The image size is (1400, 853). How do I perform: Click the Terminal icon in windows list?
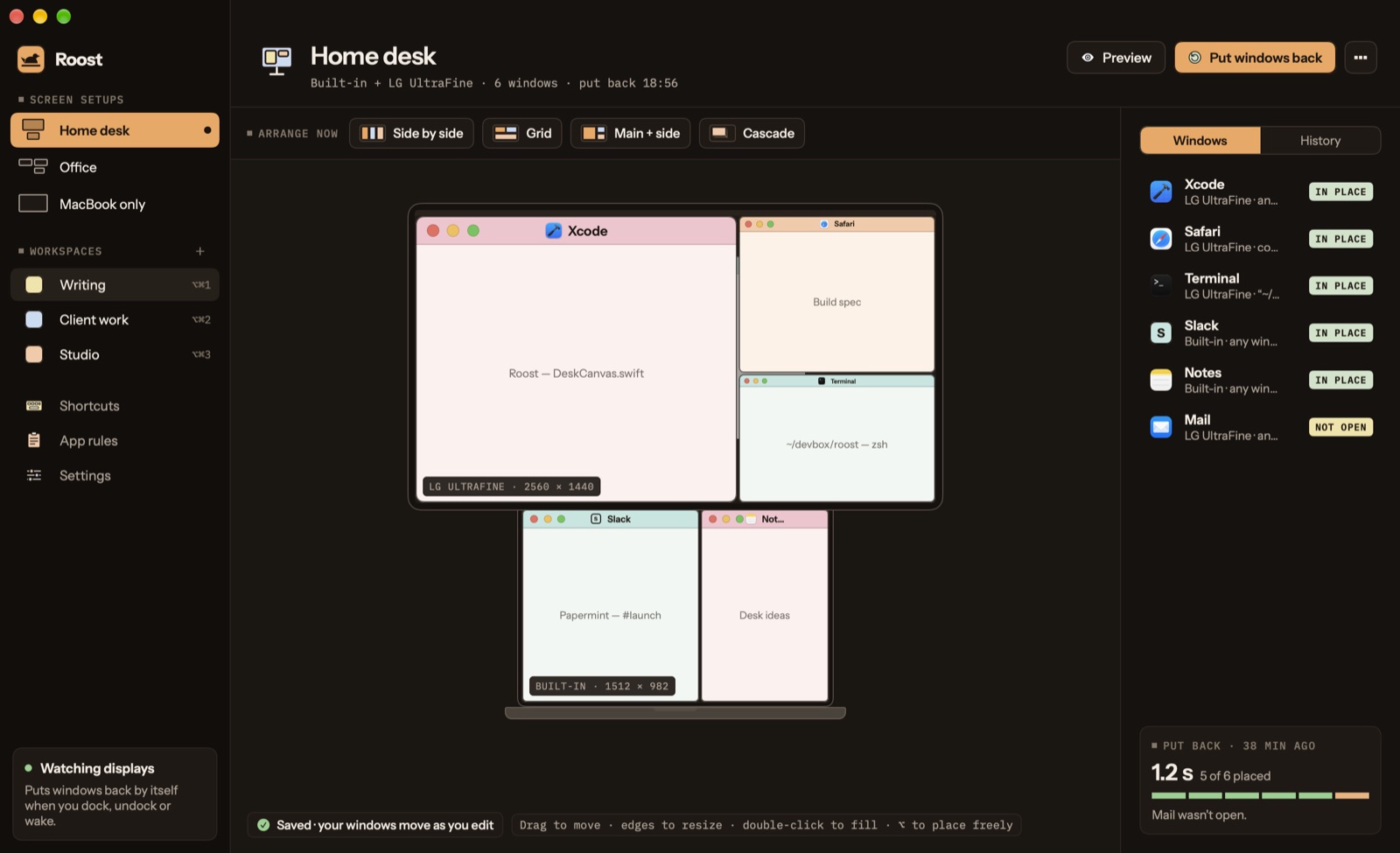click(x=1161, y=286)
